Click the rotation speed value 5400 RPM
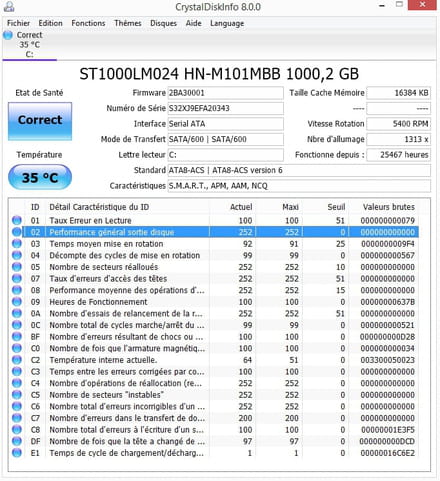Screen dimensions: 440x481 [399, 124]
